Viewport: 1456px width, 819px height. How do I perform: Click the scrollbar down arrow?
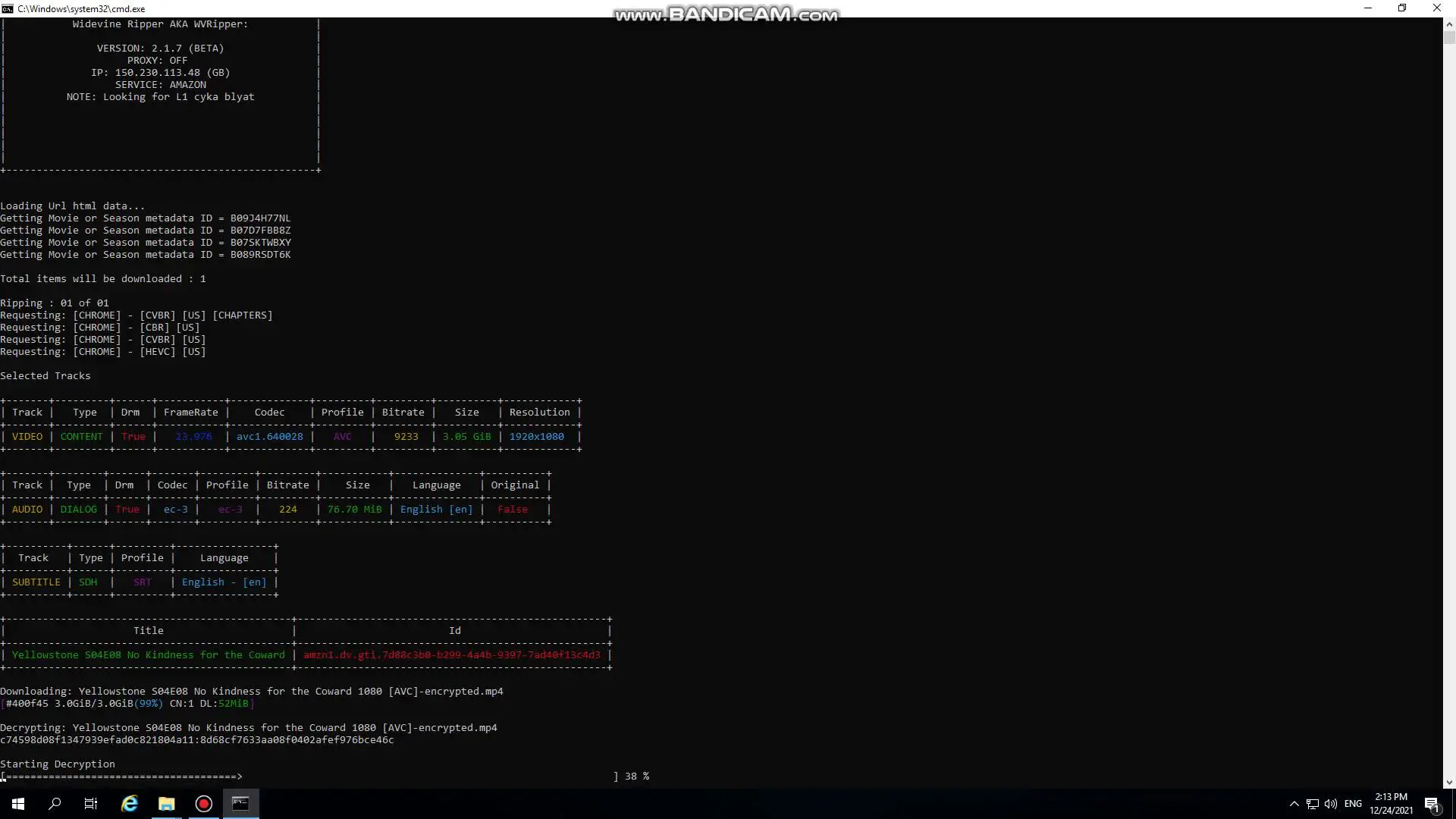click(x=1449, y=782)
